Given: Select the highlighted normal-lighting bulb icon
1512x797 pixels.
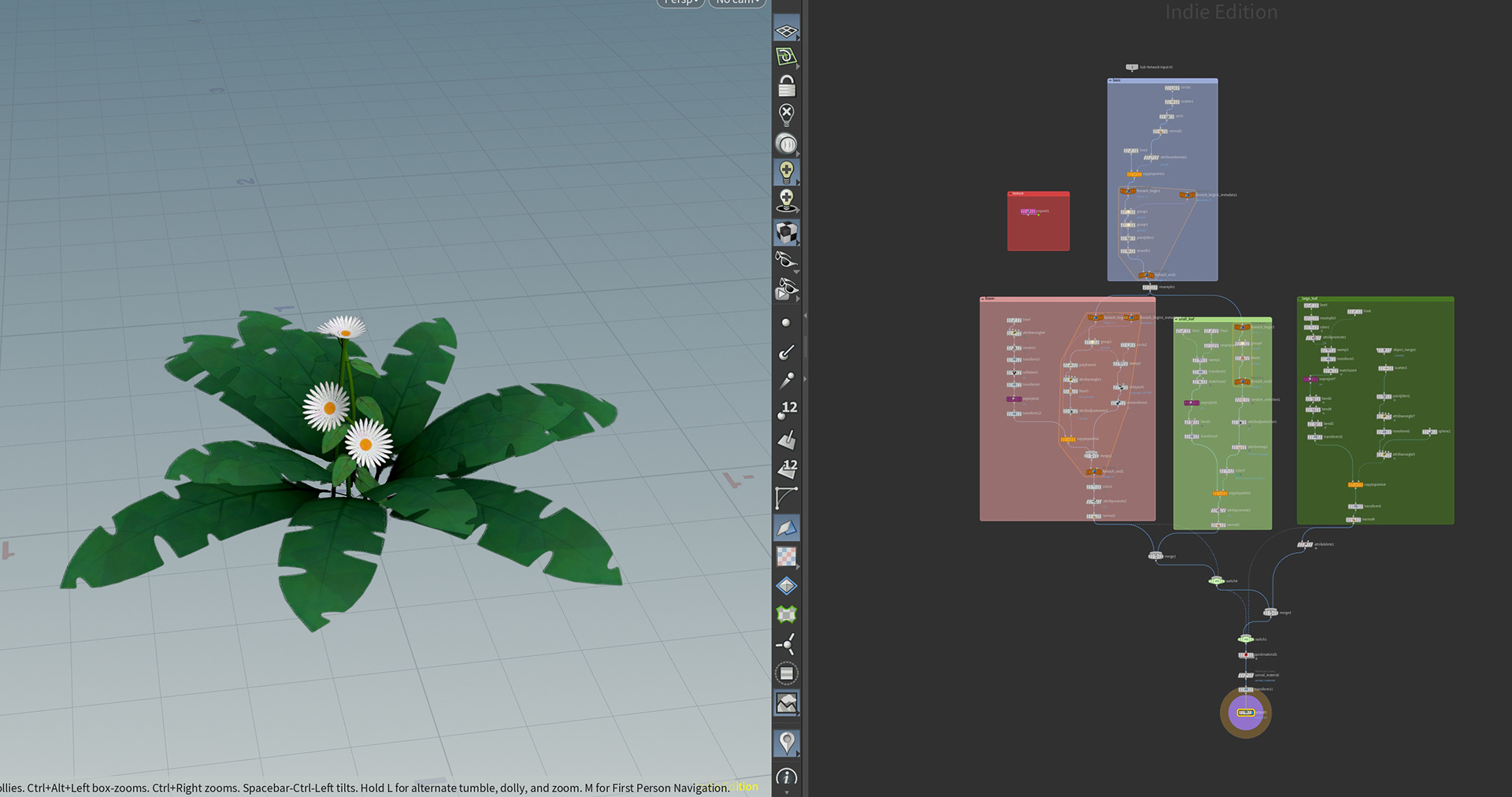Looking at the screenshot, I should (x=787, y=171).
